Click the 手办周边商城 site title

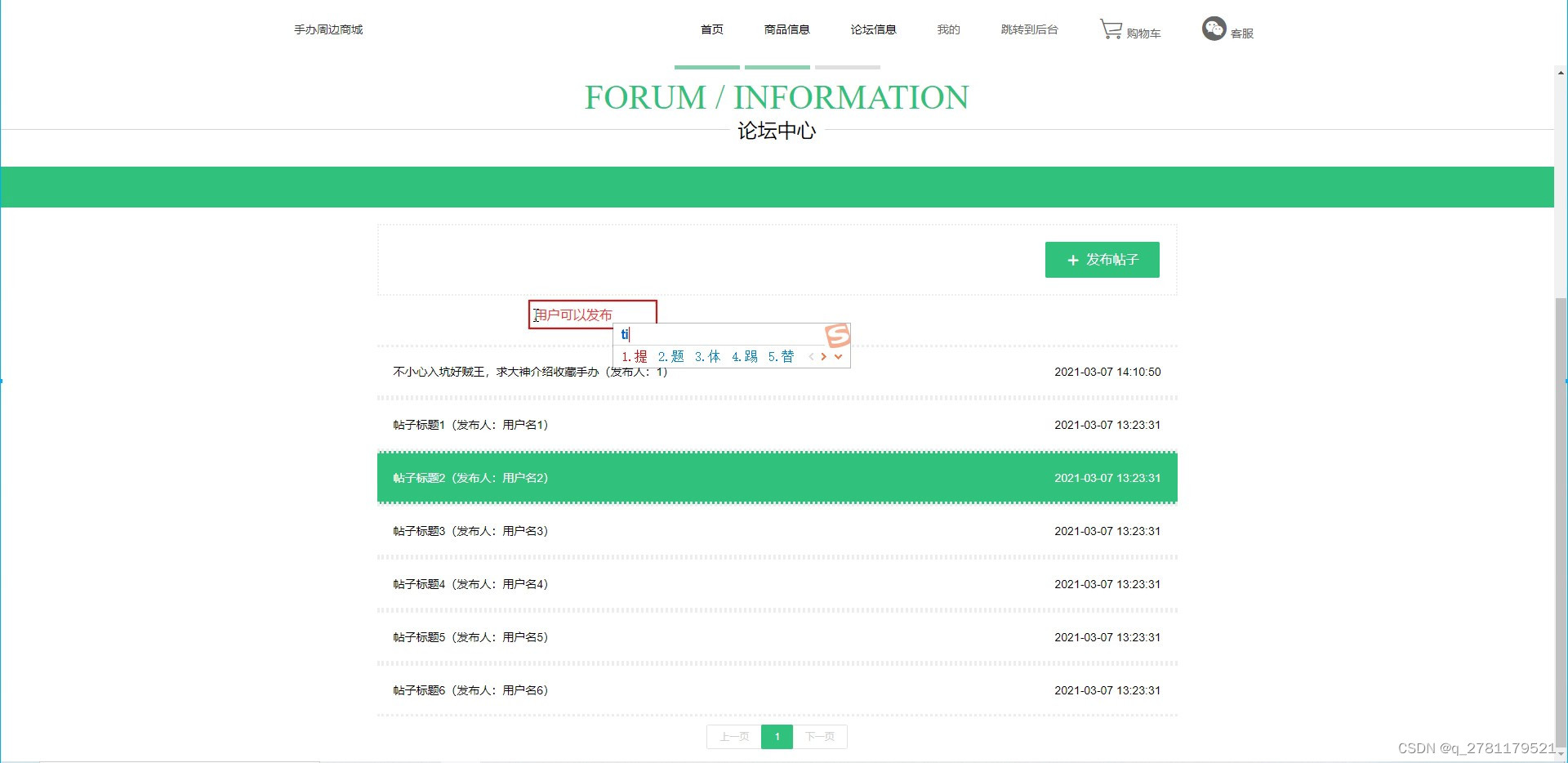coord(328,29)
